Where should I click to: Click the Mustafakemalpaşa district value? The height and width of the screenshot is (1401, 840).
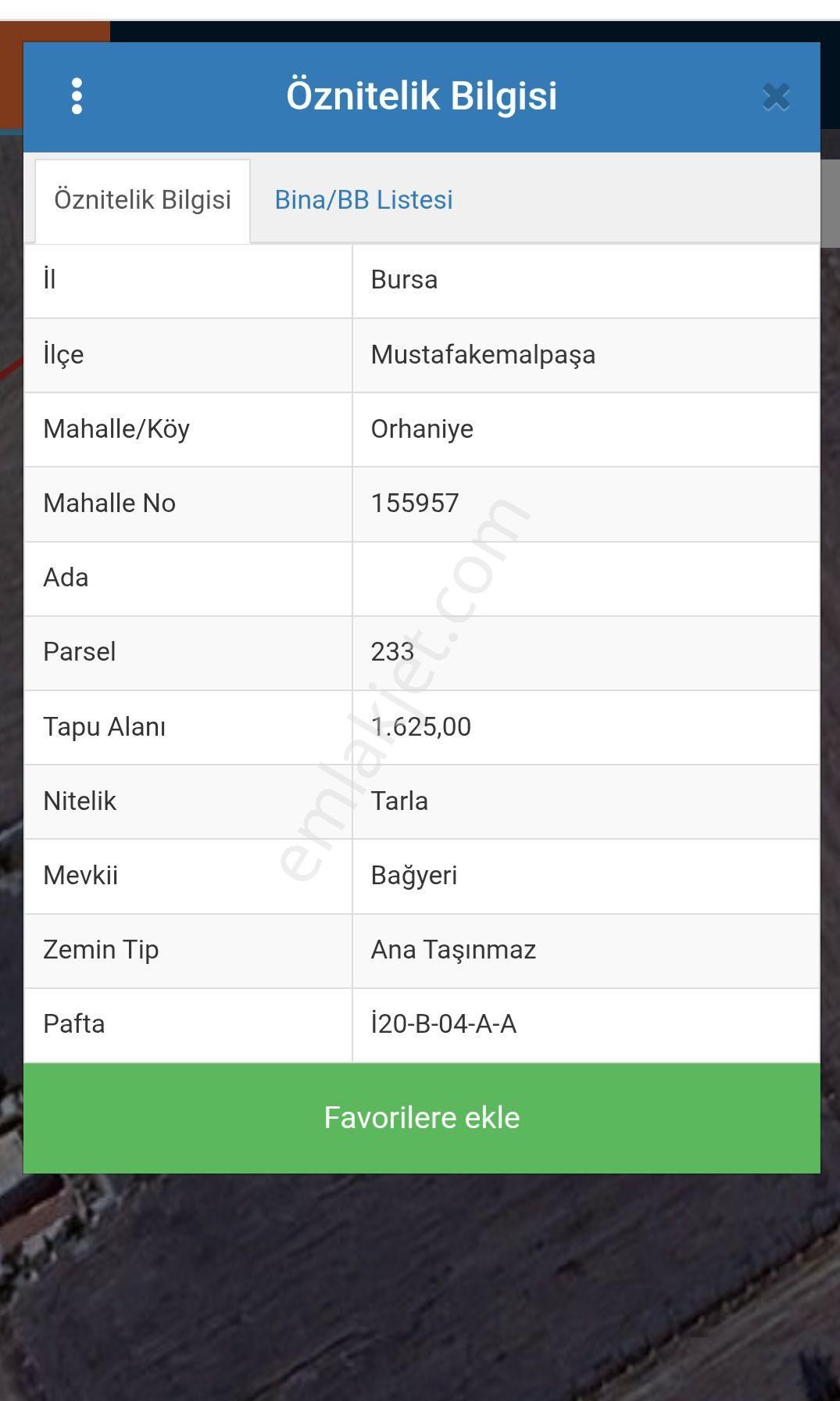[483, 355]
